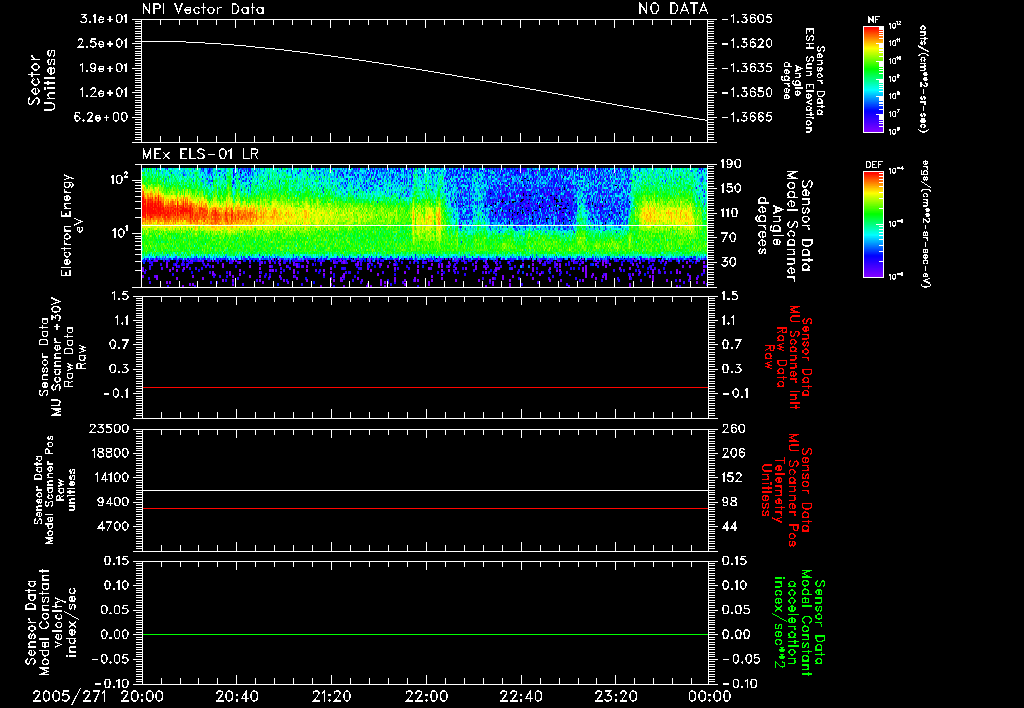Click the 1.2e+01 sector tick label
The width and height of the screenshot is (1024, 708).
(x=103, y=93)
